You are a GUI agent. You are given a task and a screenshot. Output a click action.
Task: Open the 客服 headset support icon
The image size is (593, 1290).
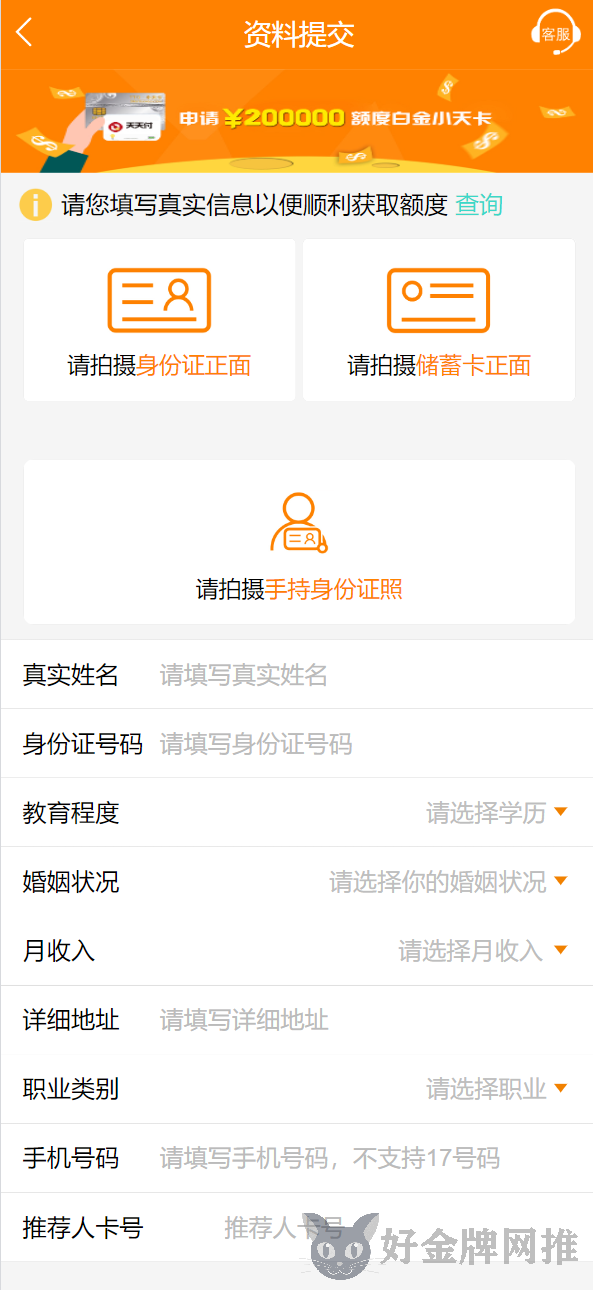click(554, 33)
